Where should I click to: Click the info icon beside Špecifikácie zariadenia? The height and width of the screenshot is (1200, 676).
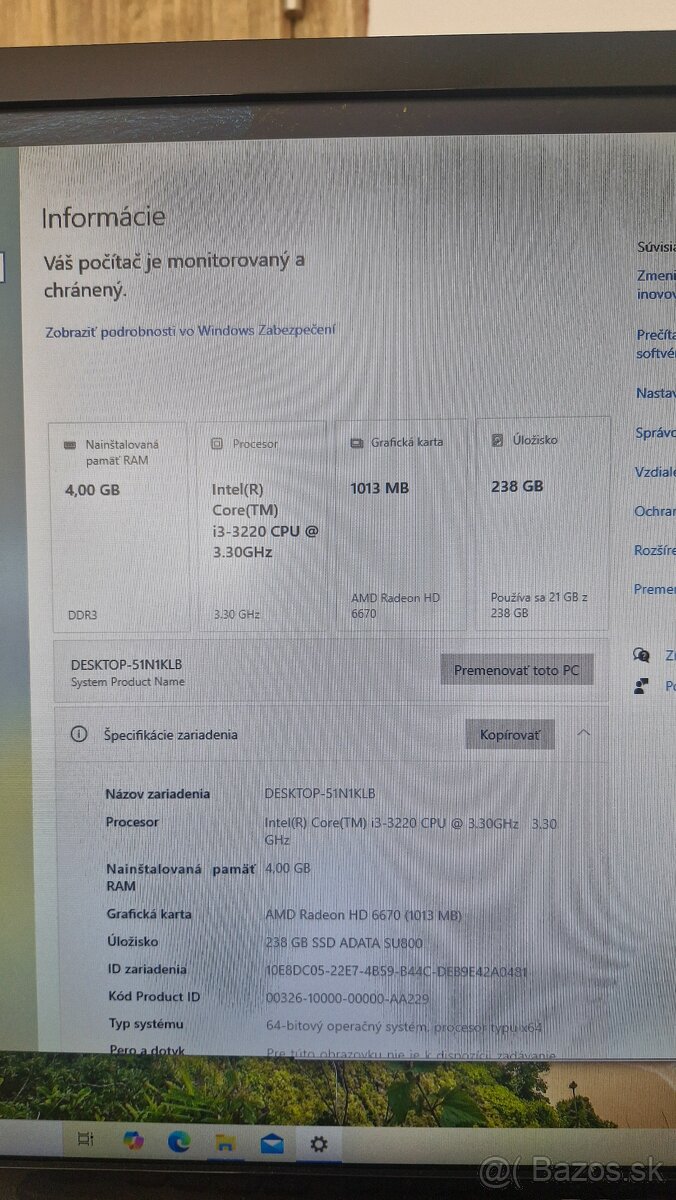click(79, 734)
